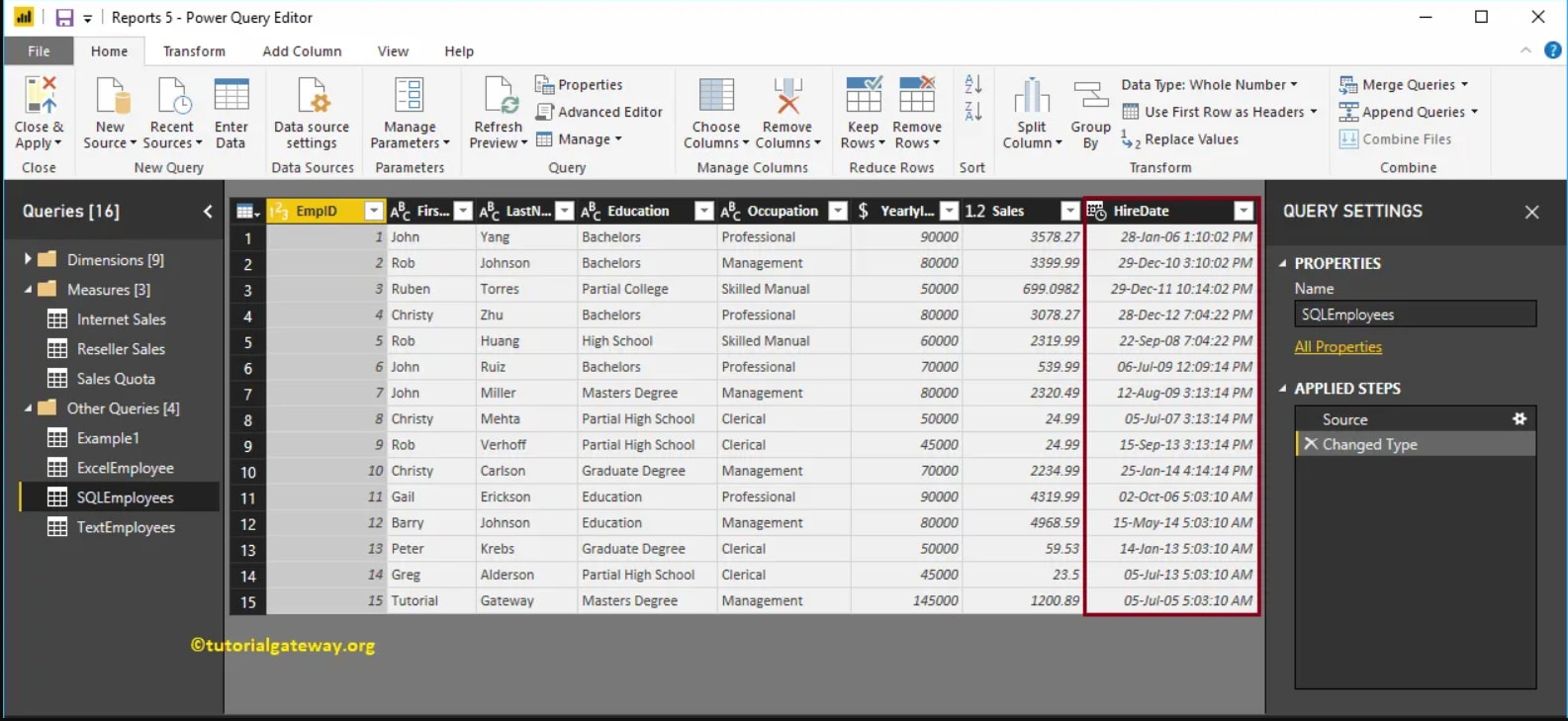1568x721 pixels.
Task: Open the All Properties link
Action: pos(1337,347)
